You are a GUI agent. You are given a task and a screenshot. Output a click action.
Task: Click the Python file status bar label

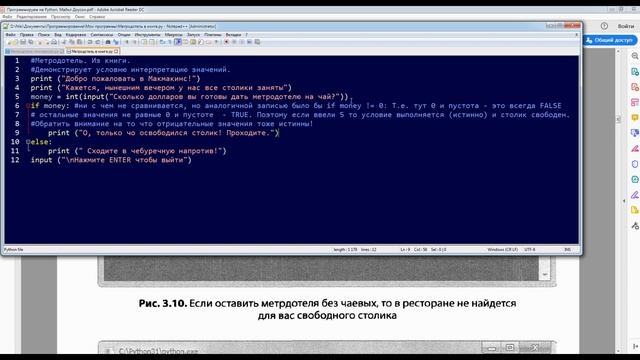13,249
